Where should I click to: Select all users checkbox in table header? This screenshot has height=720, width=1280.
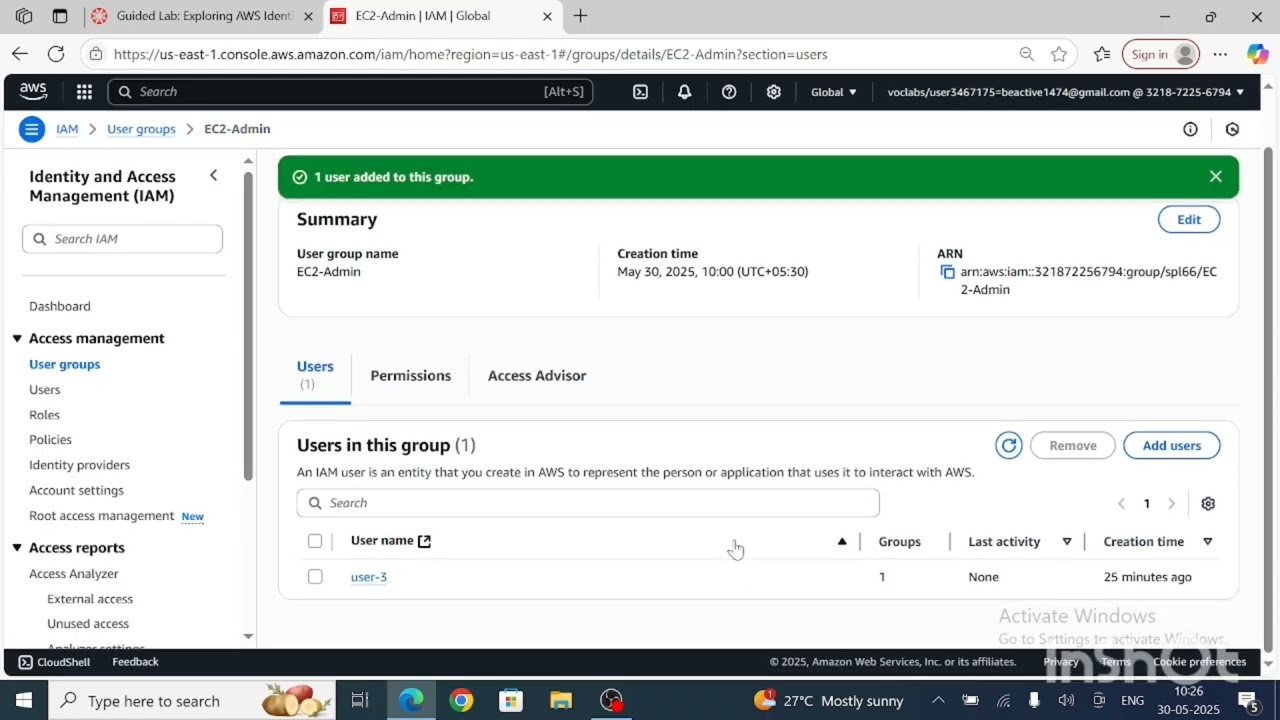click(x=315, y=541)
